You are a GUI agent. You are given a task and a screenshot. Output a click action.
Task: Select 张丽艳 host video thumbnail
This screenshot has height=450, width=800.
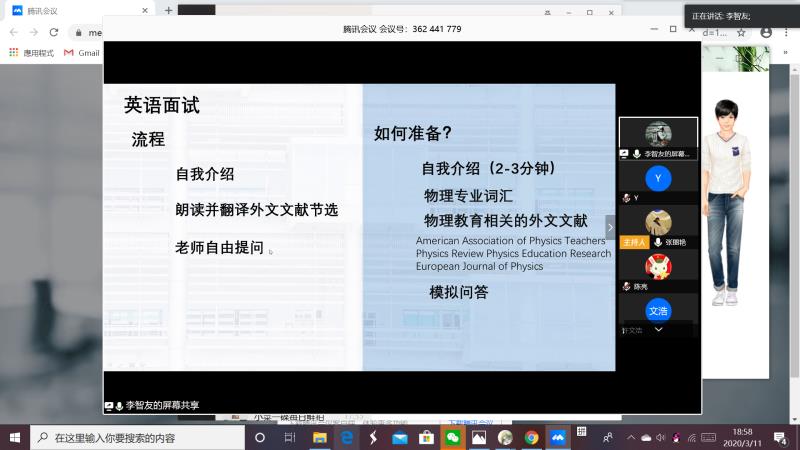pos(658,222)
